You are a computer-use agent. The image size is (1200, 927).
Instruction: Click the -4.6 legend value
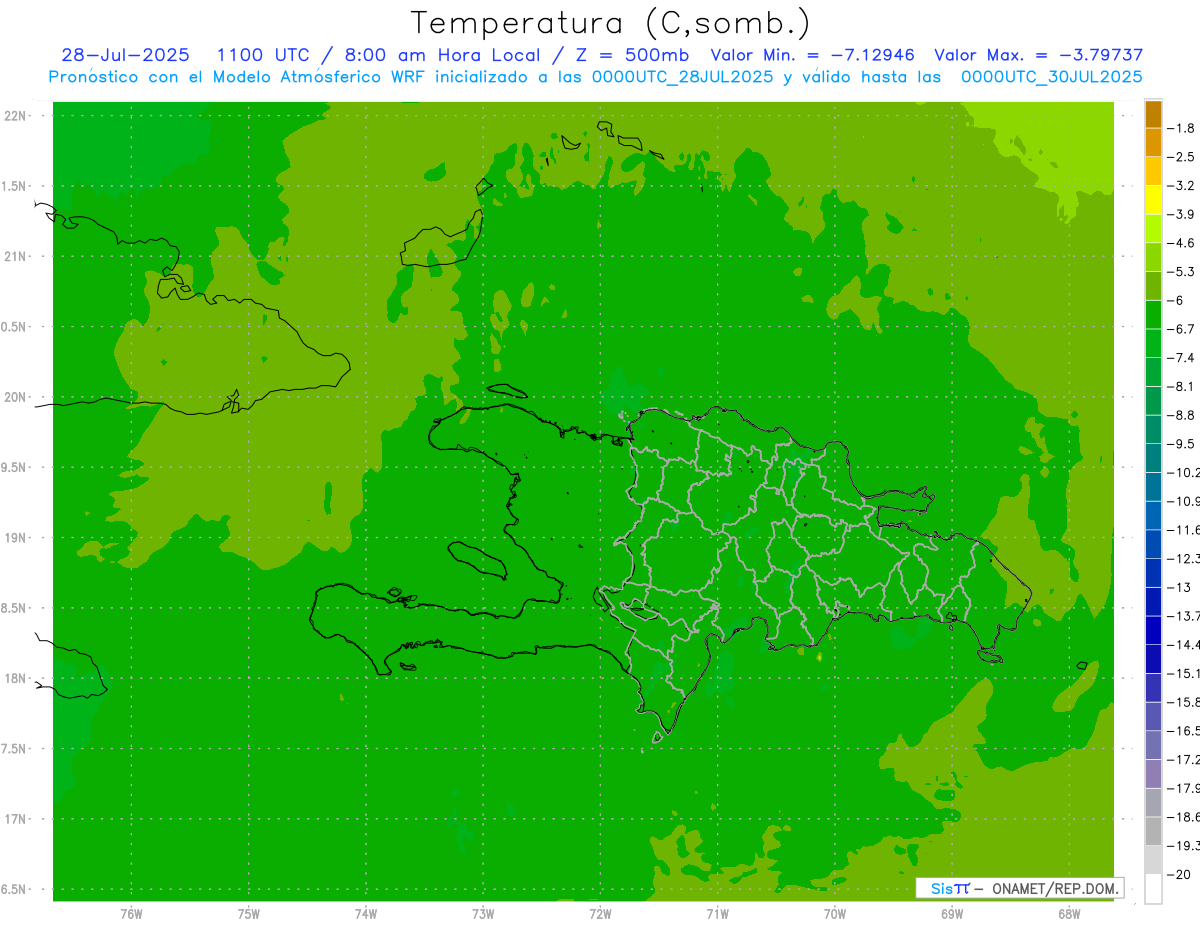point(1181,243)
